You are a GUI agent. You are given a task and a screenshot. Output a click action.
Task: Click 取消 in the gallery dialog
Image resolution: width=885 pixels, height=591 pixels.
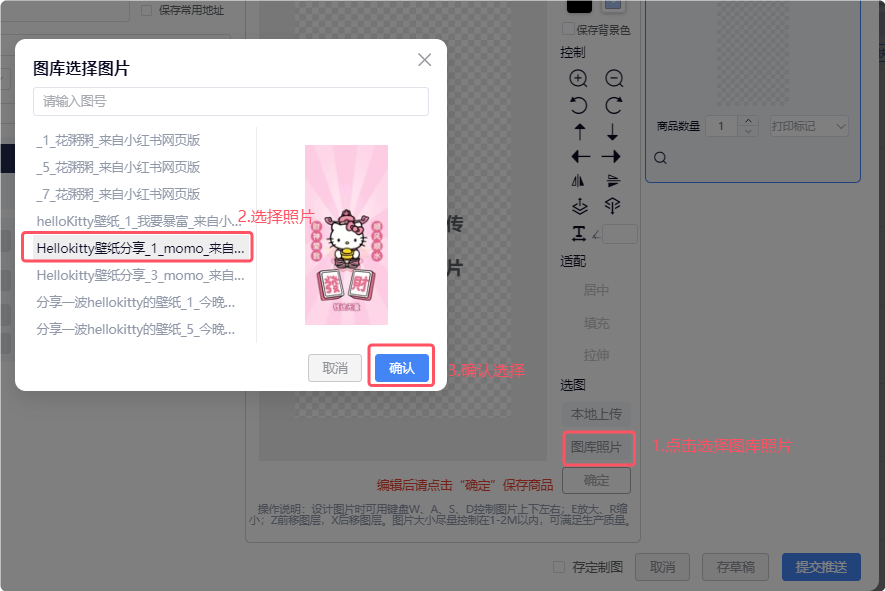[335, 369]
